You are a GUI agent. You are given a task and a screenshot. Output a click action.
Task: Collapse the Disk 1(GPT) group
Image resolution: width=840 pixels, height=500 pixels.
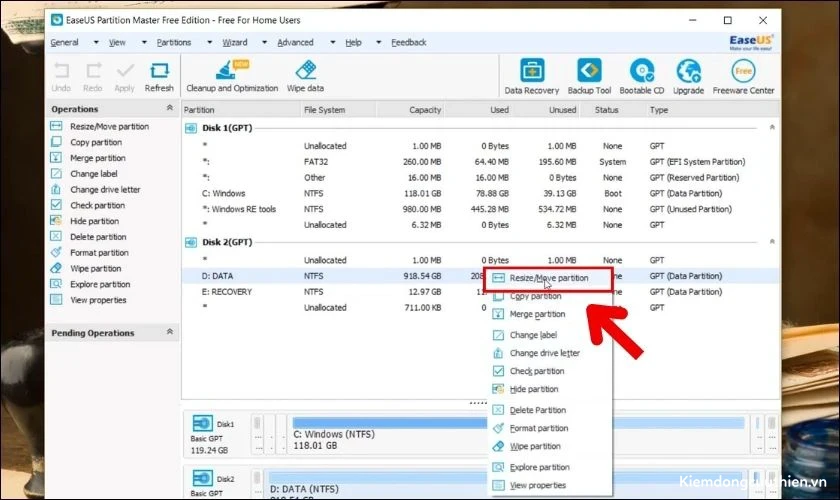pos(772,128)
